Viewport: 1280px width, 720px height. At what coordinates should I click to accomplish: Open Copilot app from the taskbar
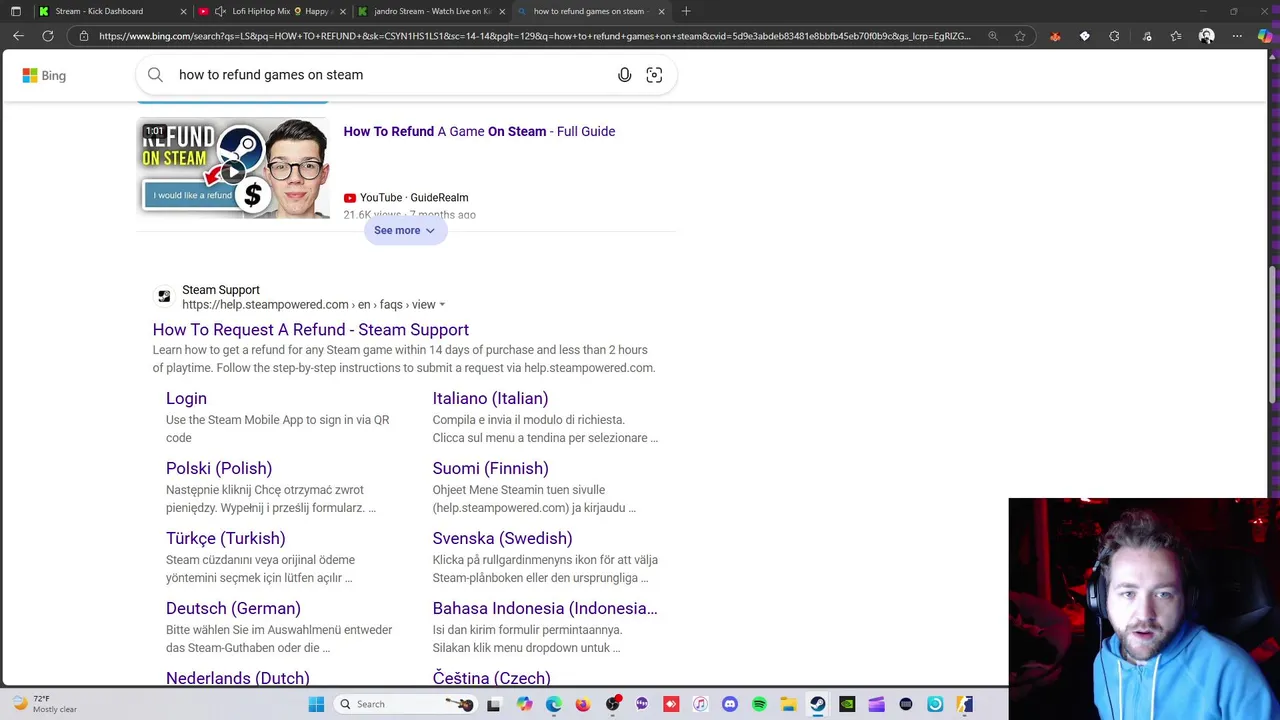click(524, 704)
